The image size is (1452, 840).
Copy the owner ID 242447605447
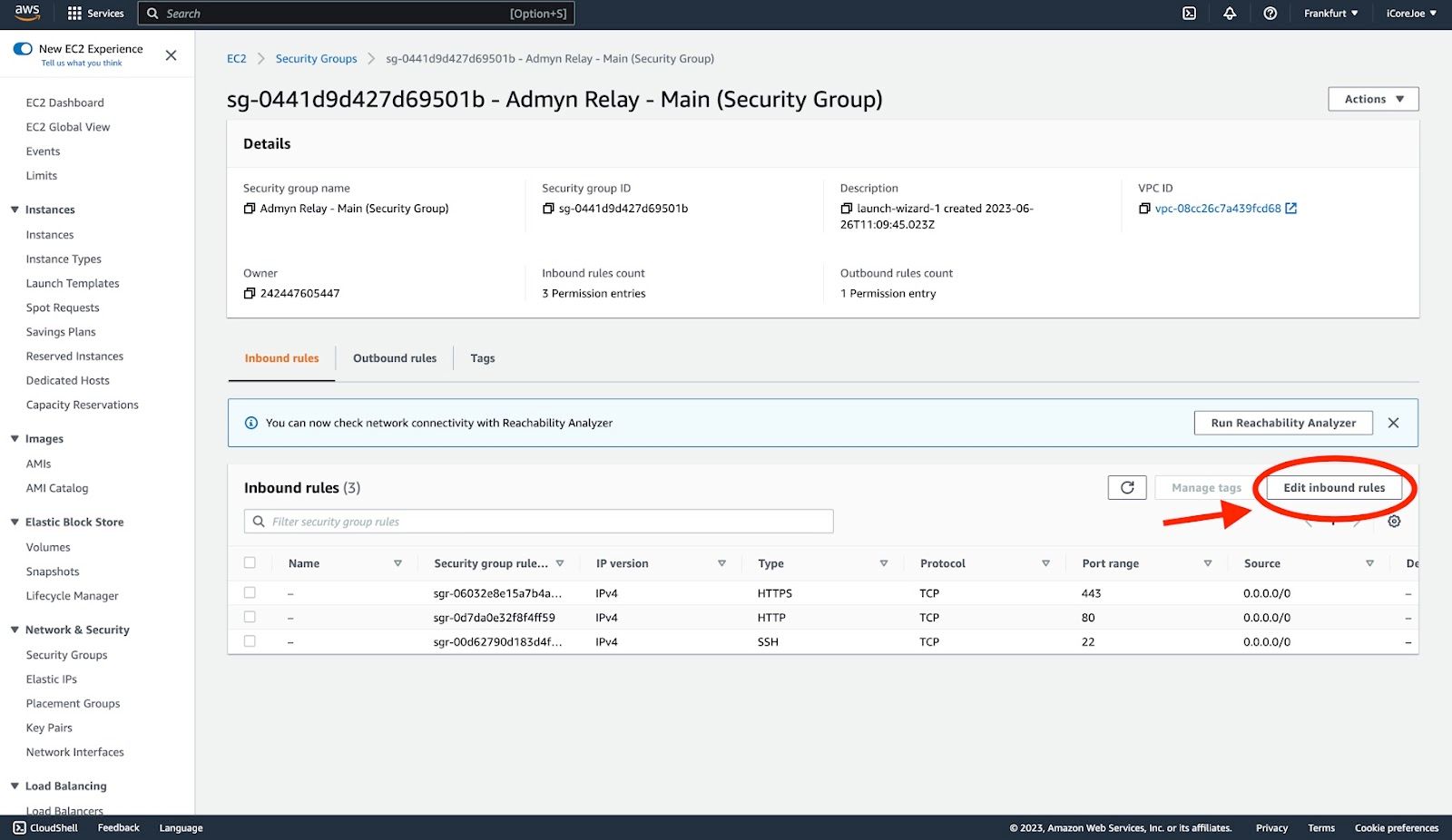tap(250, 294)
